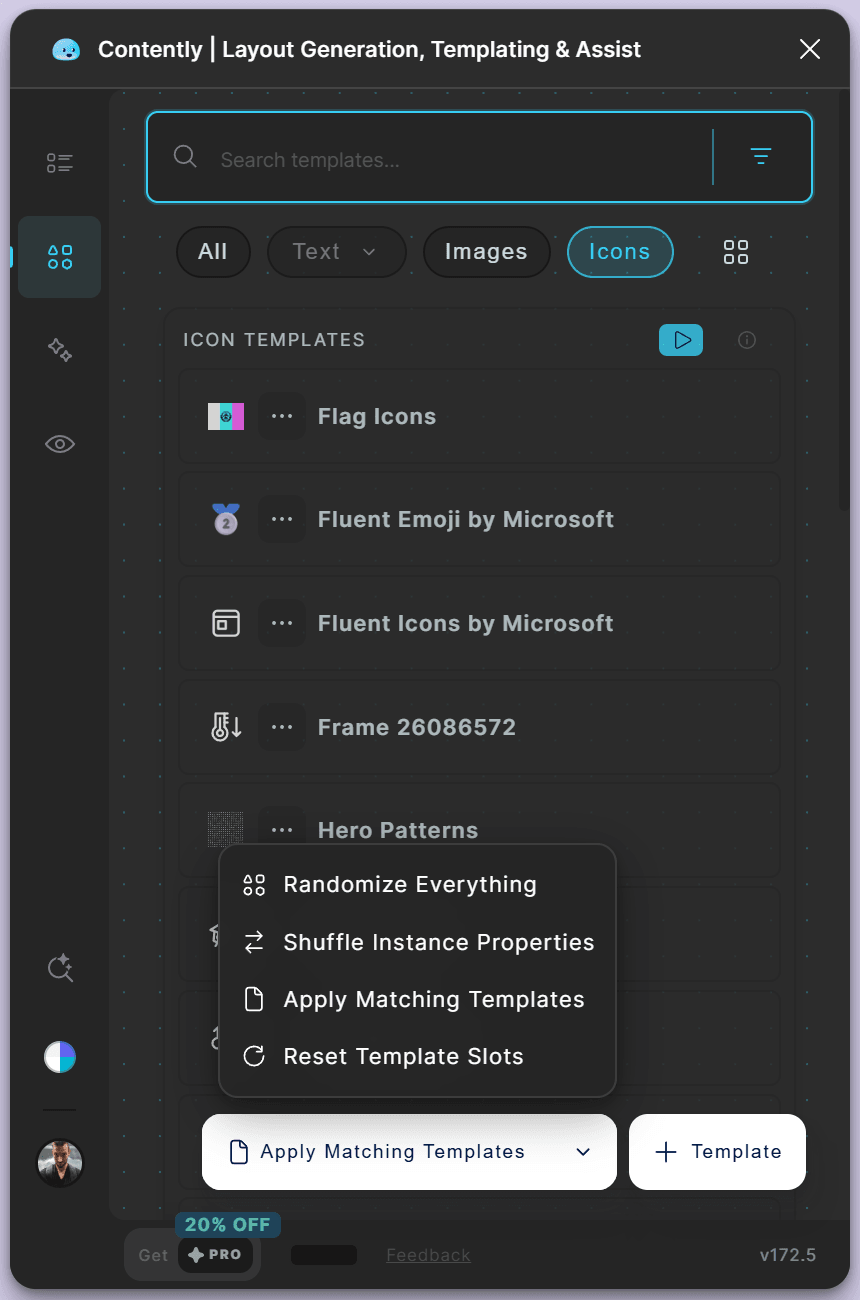Open the sparkles AI sidebar icon

[60, 350]
